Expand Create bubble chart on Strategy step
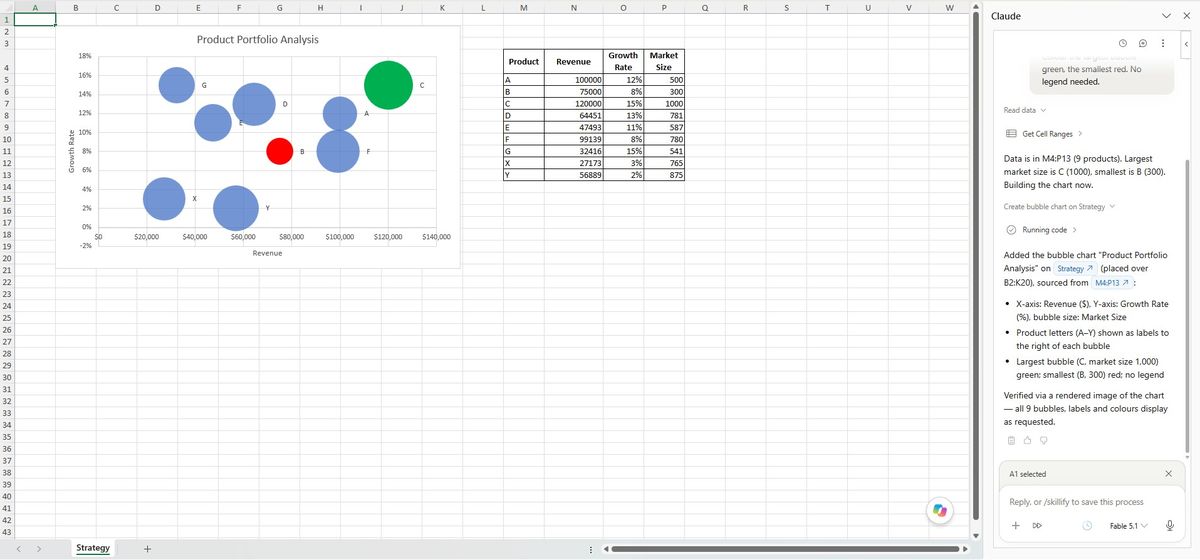Image resolution: width=1200 pixels, height=560 pixels. 1058,206
